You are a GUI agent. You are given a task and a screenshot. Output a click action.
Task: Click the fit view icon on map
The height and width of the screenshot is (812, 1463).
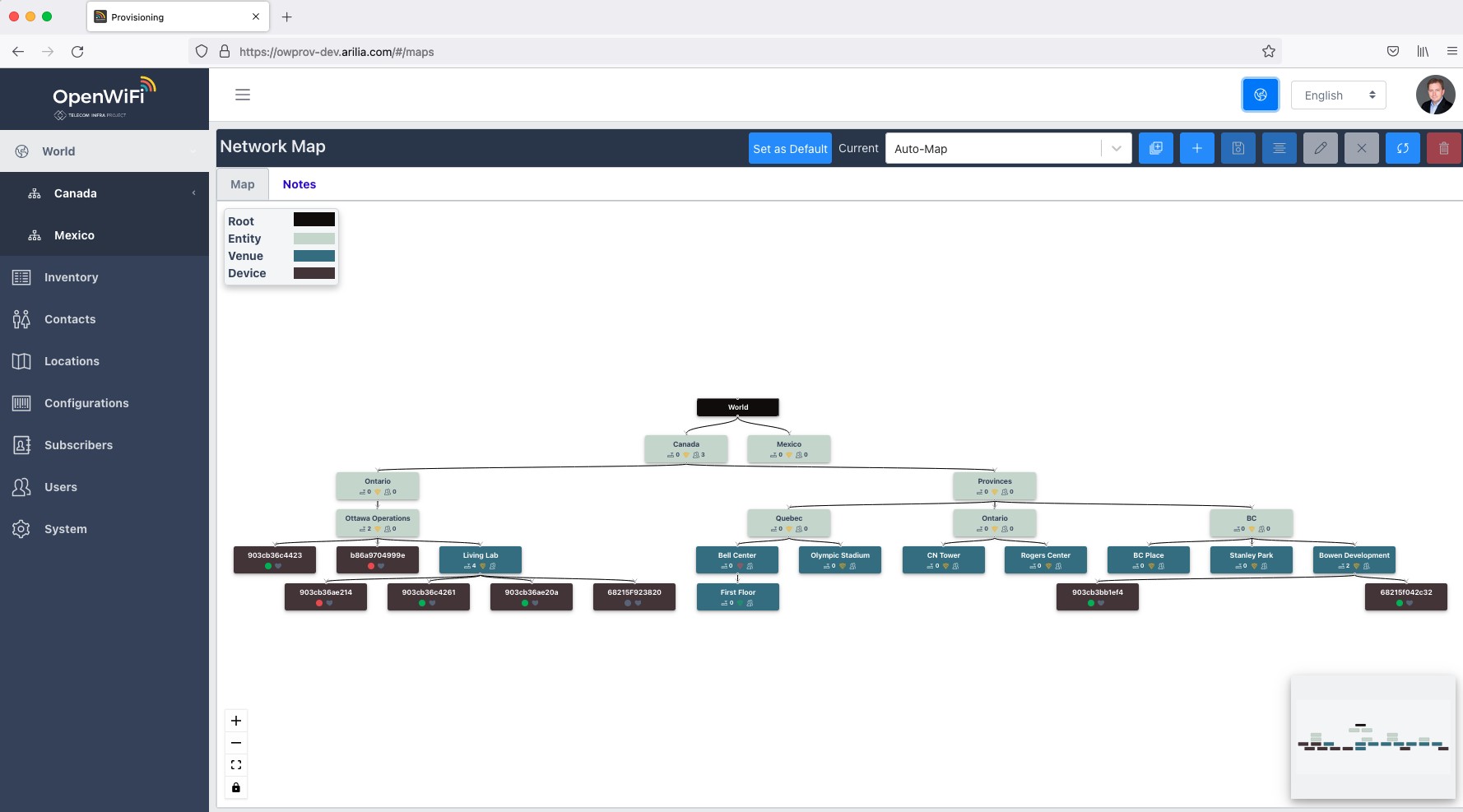[236, 765]
